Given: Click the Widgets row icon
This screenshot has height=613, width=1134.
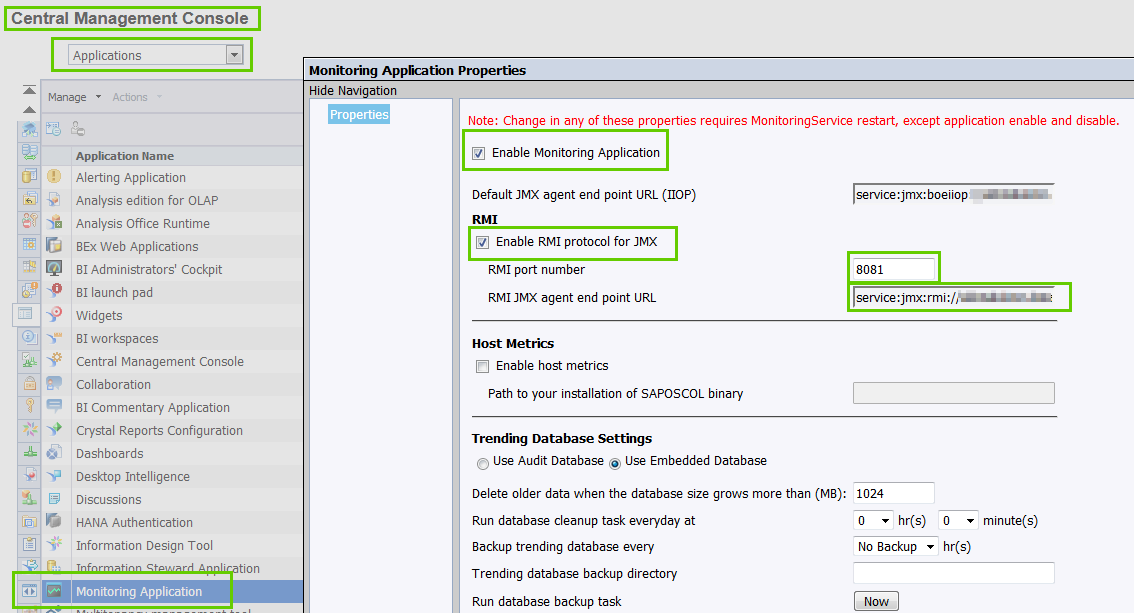Looking at the screenshot, I should pyautogui.click(x=54, y=314).
